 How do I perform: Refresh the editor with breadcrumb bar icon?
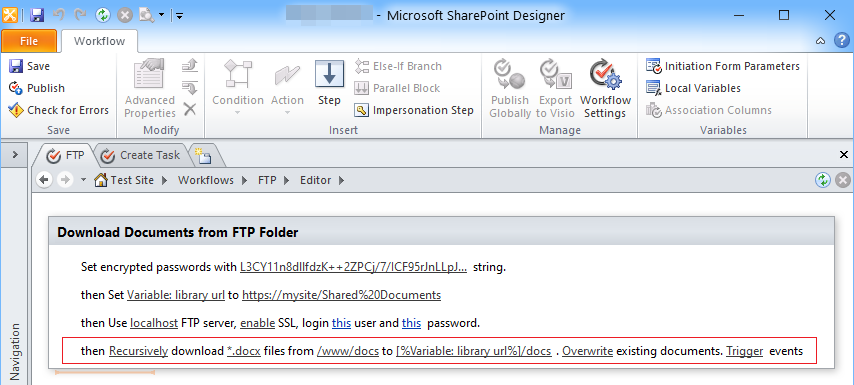822,180
